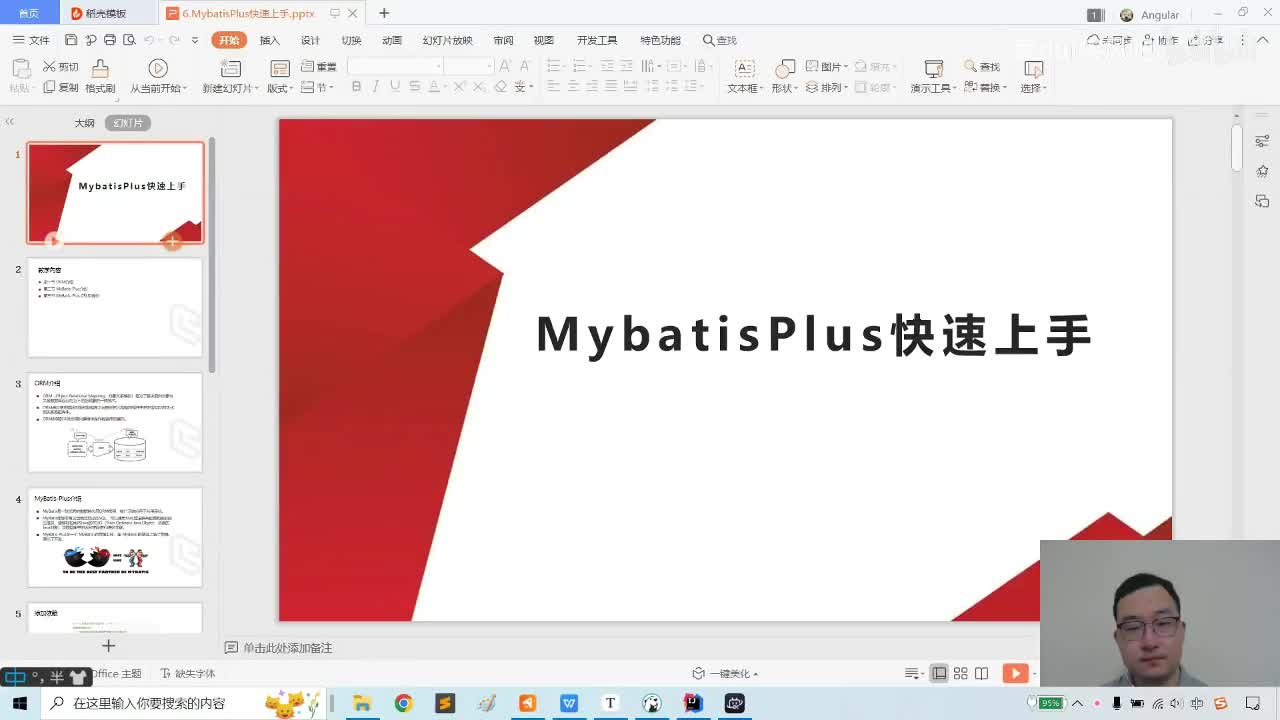
Task: Expand the 排列 arrange dropdown
Action: click(846, 89)
